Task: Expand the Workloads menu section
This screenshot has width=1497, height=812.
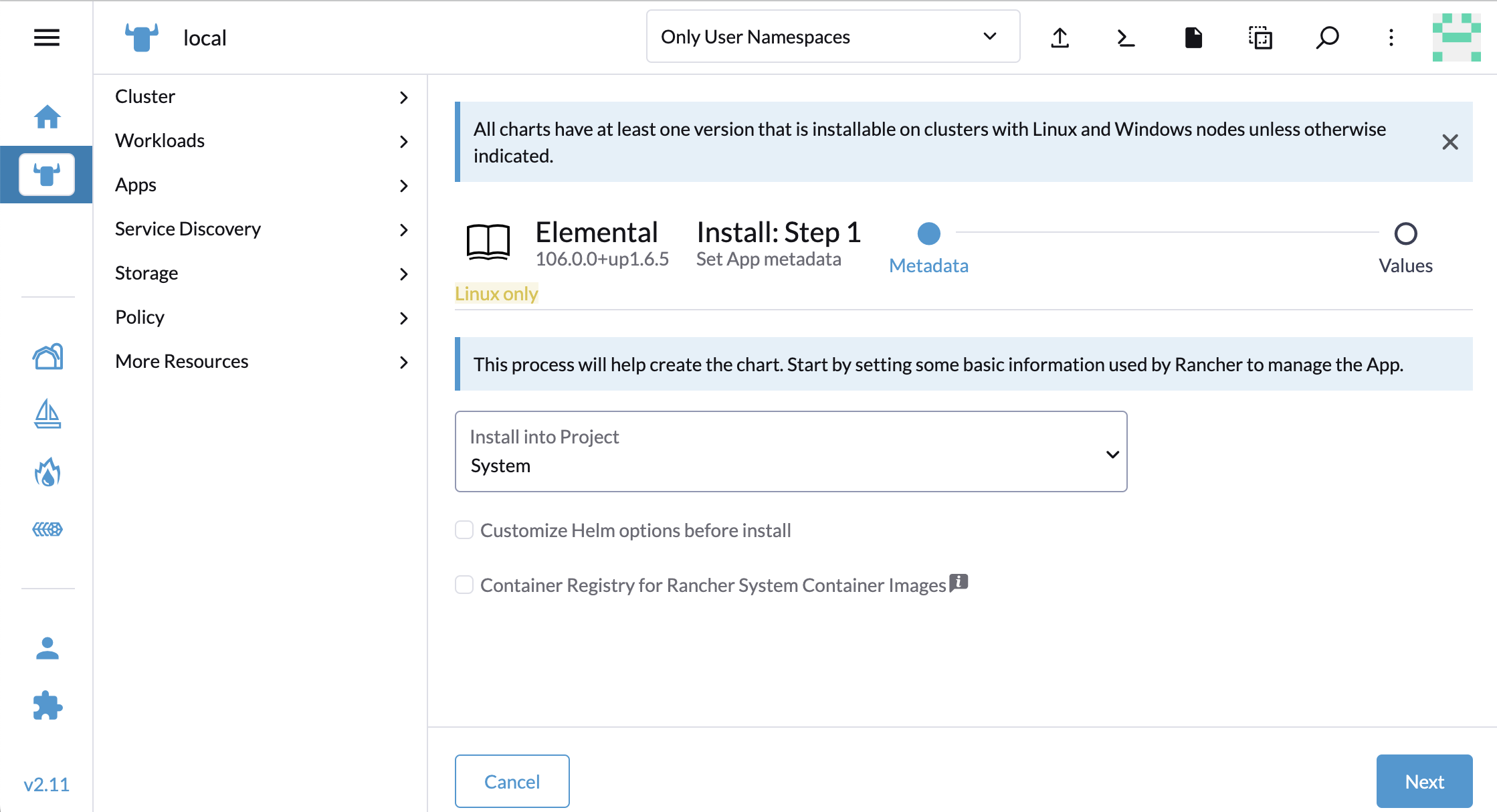Action: click(261, 140)
